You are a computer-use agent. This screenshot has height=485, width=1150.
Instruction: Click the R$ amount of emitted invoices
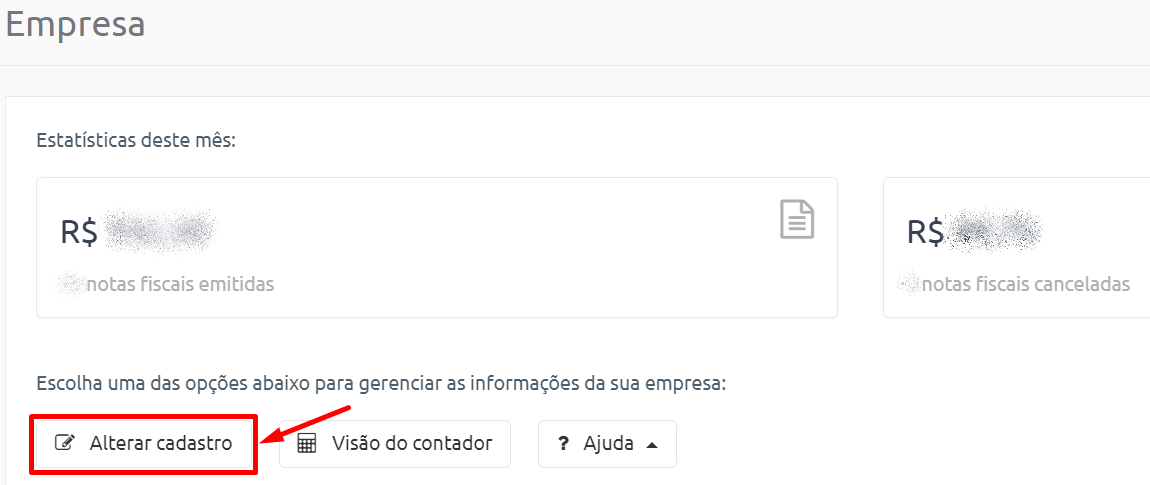[x=139, y=233]
